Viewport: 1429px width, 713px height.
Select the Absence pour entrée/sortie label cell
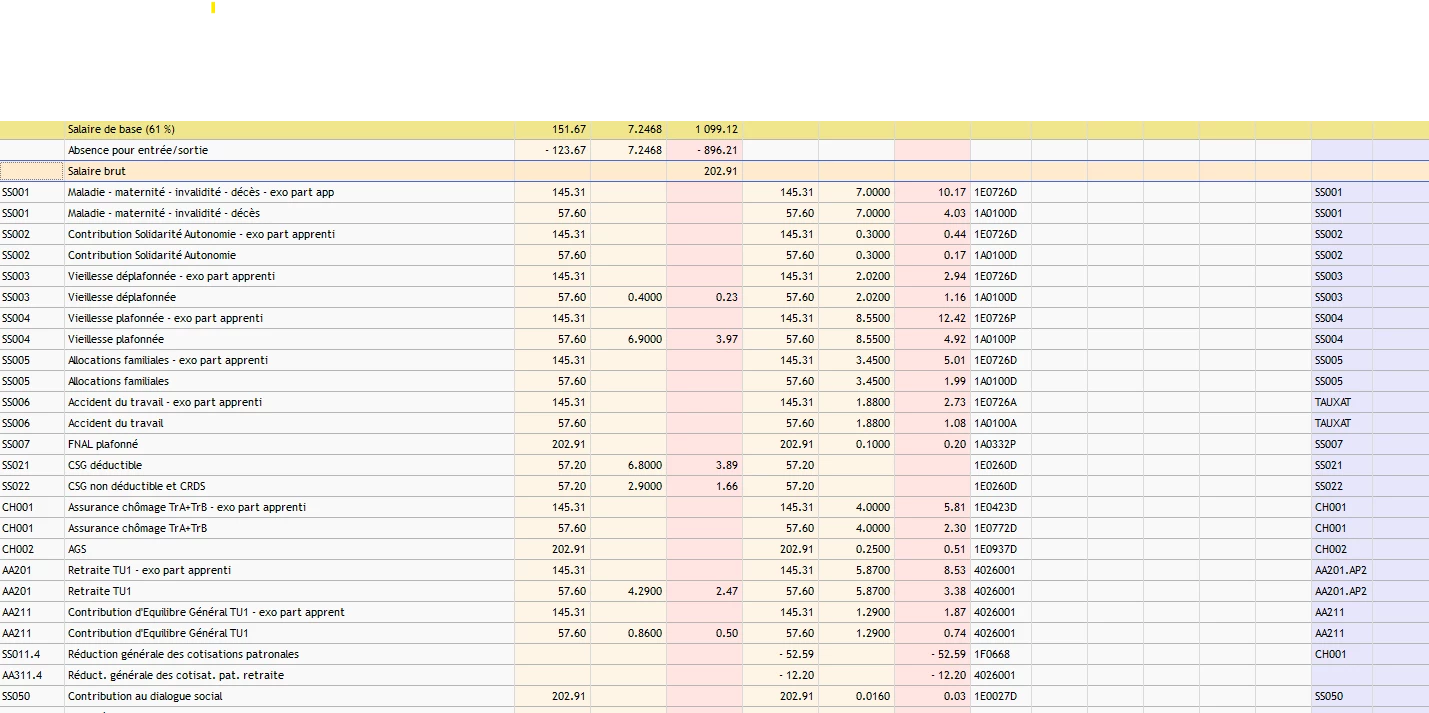(289, 150)
